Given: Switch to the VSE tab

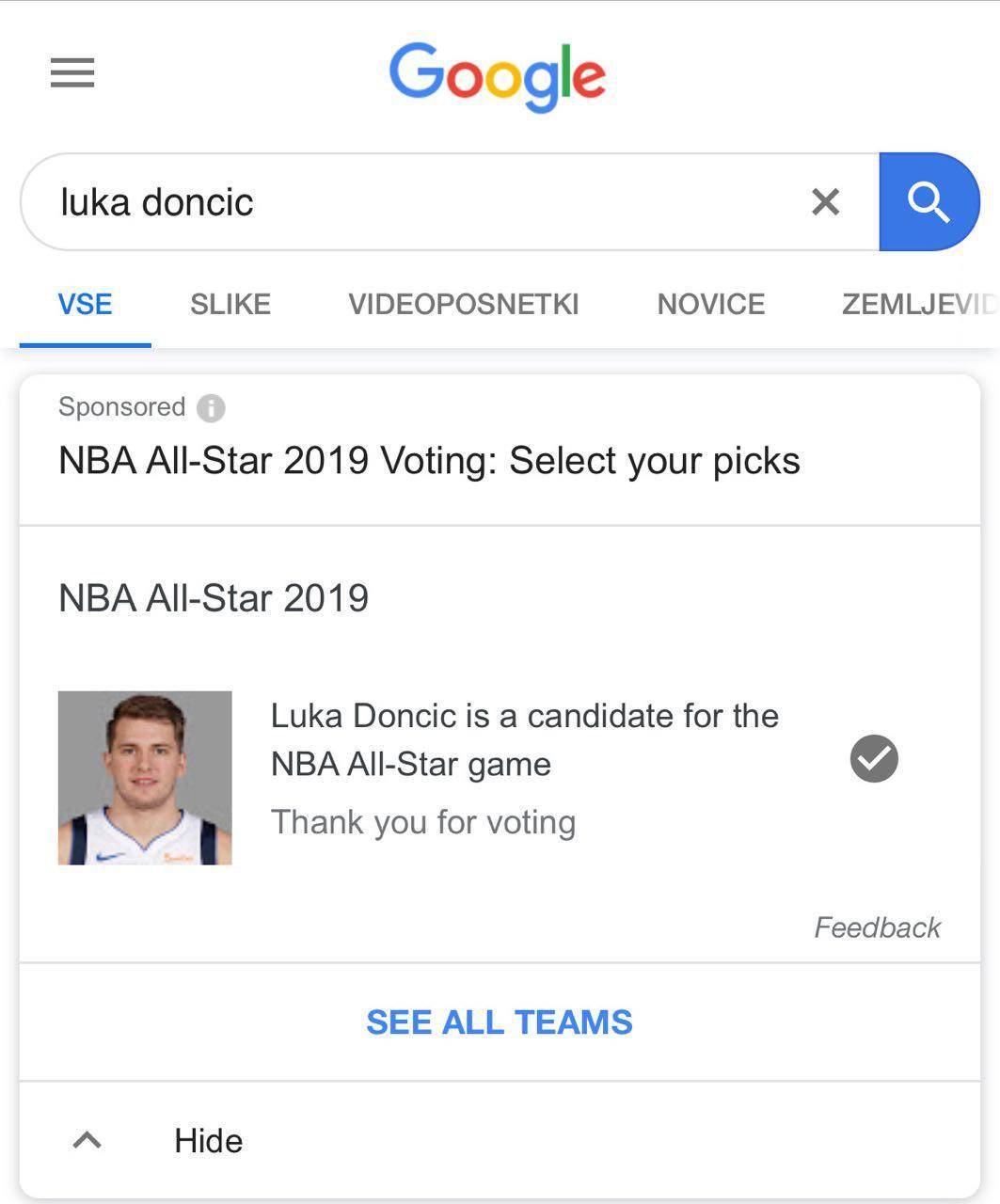Looking at the screenshot, I should pos(85,304).
